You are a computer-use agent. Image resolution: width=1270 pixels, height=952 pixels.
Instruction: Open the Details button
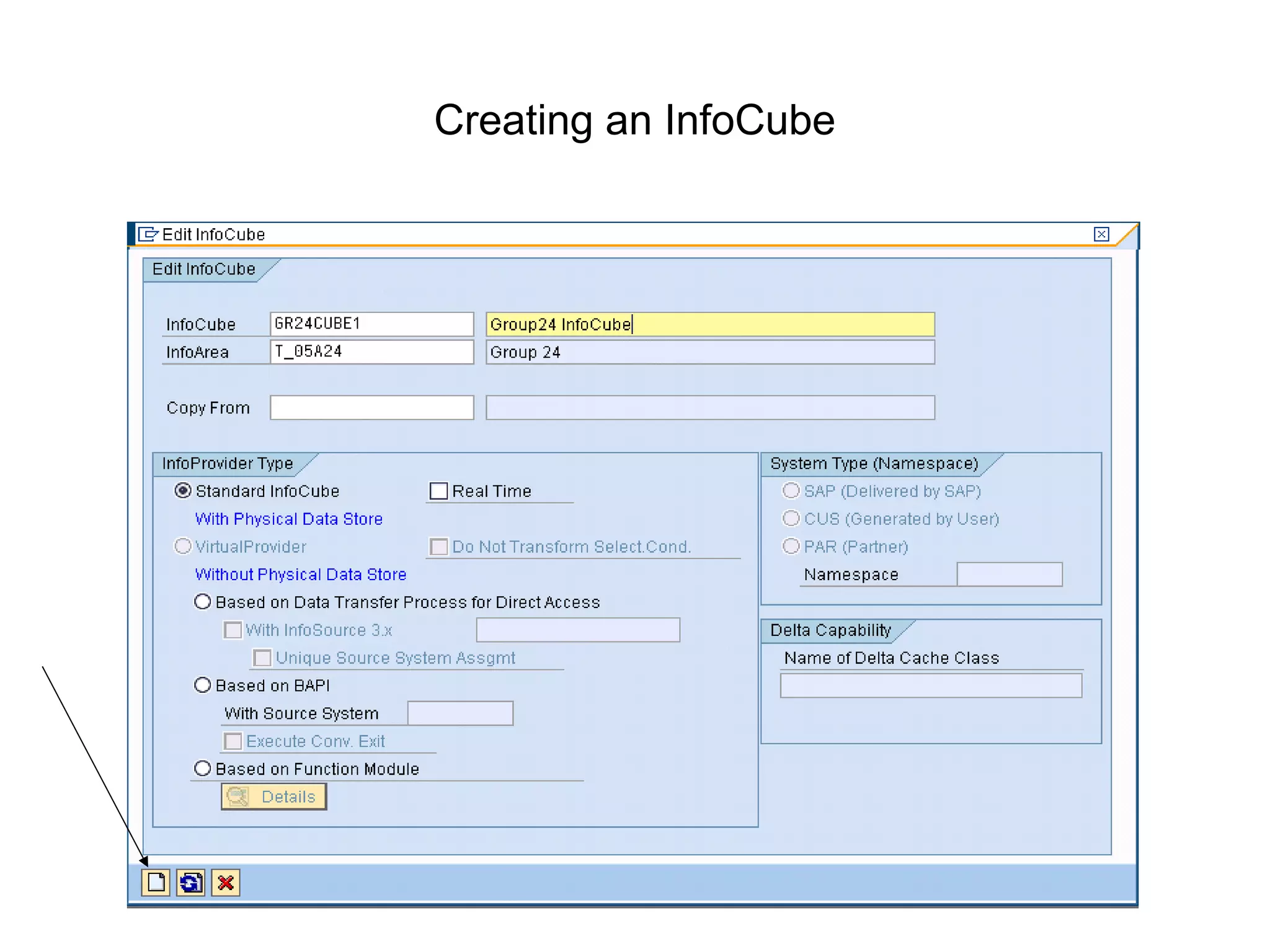273,796
